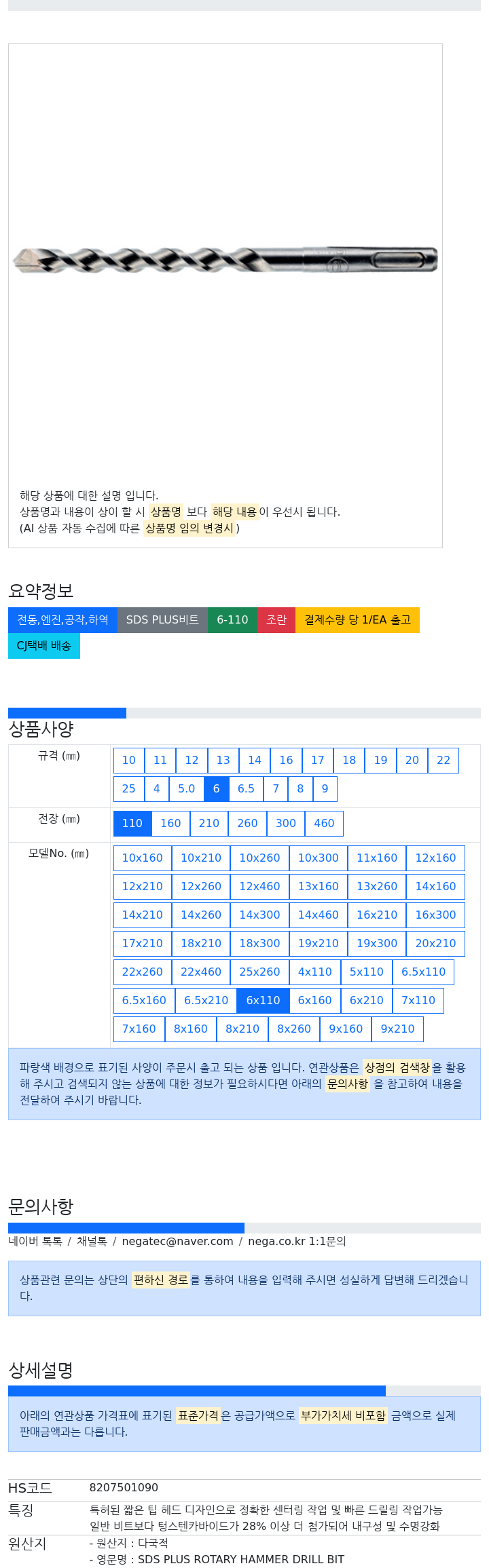Open the SDS PLUS비트 tag

point(162,619)
